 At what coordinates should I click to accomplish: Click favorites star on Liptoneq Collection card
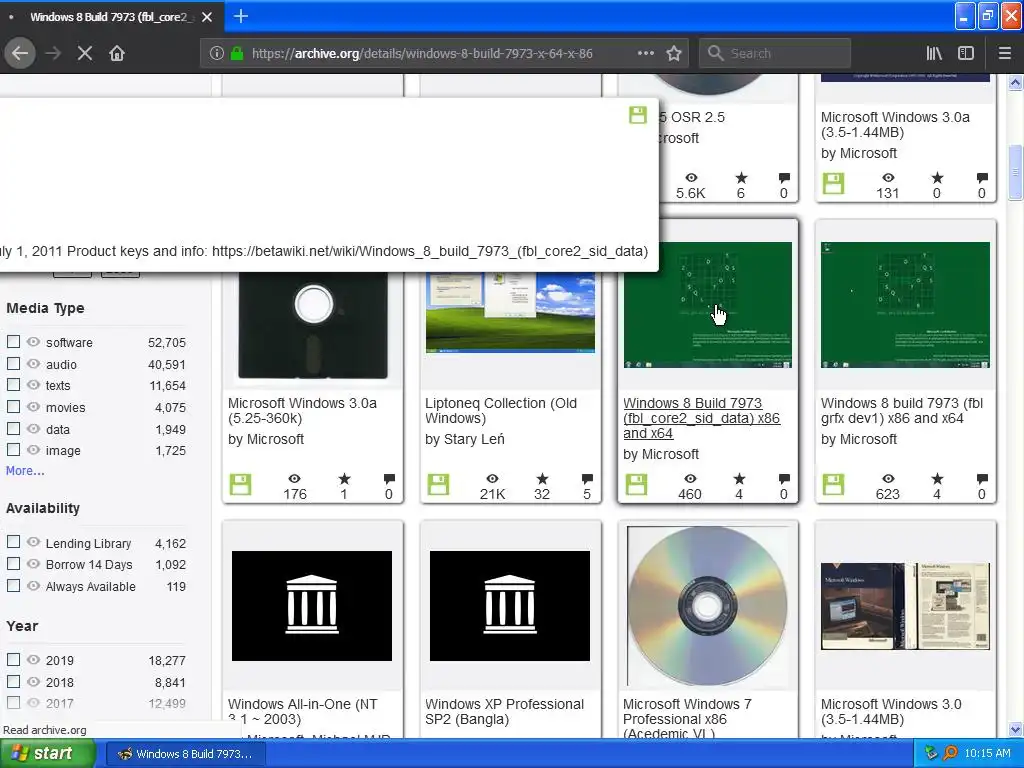542,479
